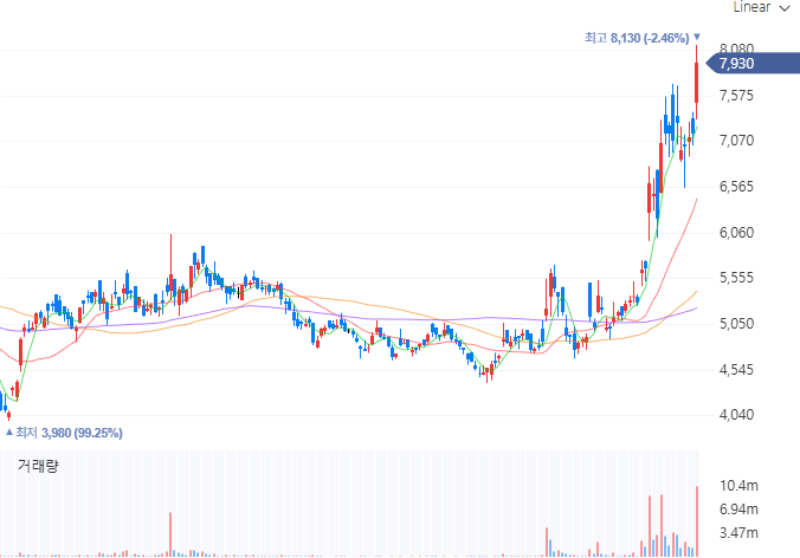Viewport: 800px width, 558px height.
Task: Click the 5,555 price axis label
Action: point(736,278)
